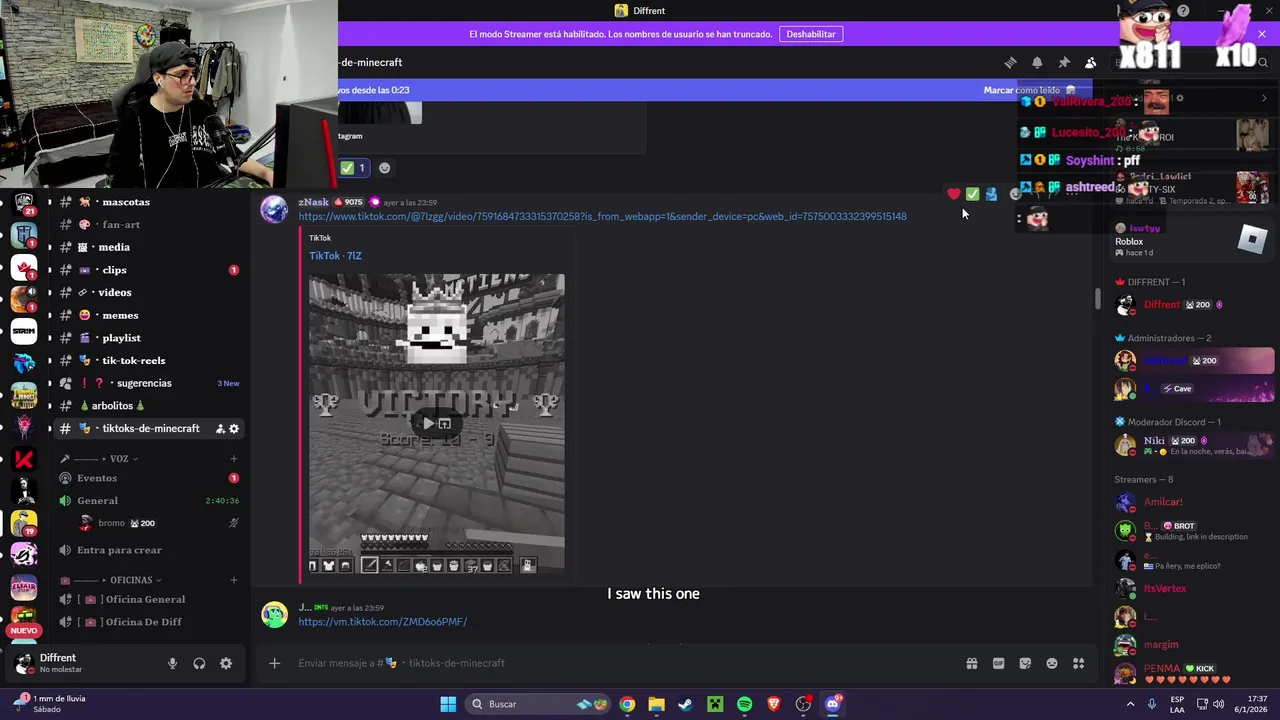Add heart reaction on zNask's message

click(x=954, y=194)
